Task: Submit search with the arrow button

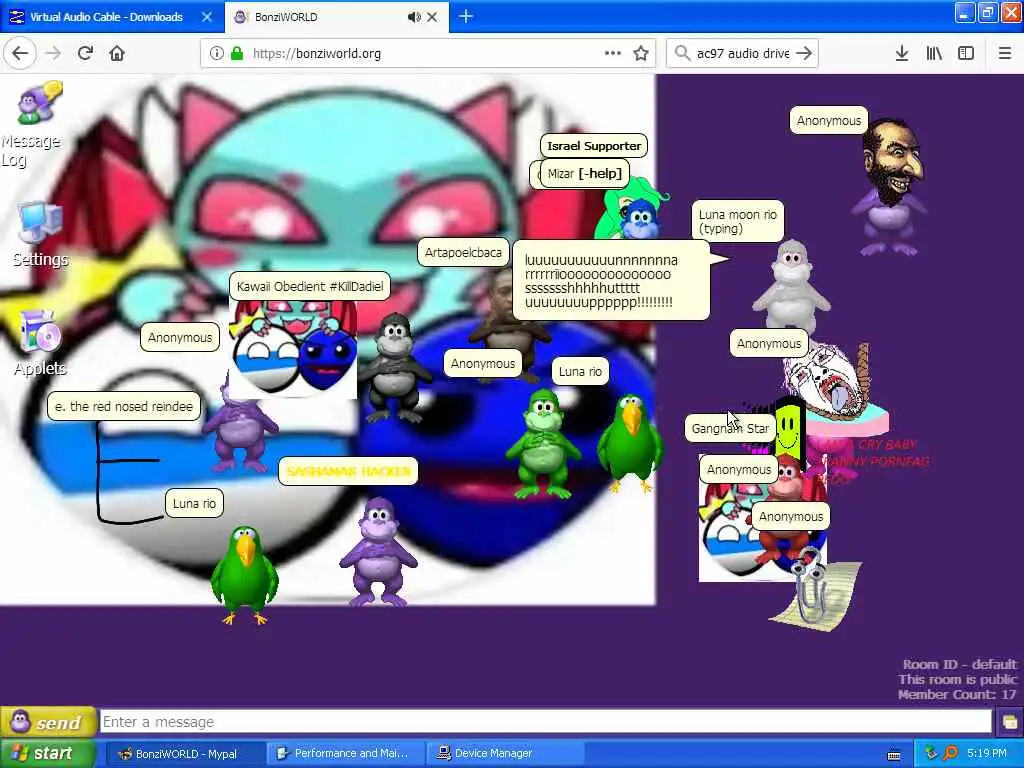Action: click(805, 54)
